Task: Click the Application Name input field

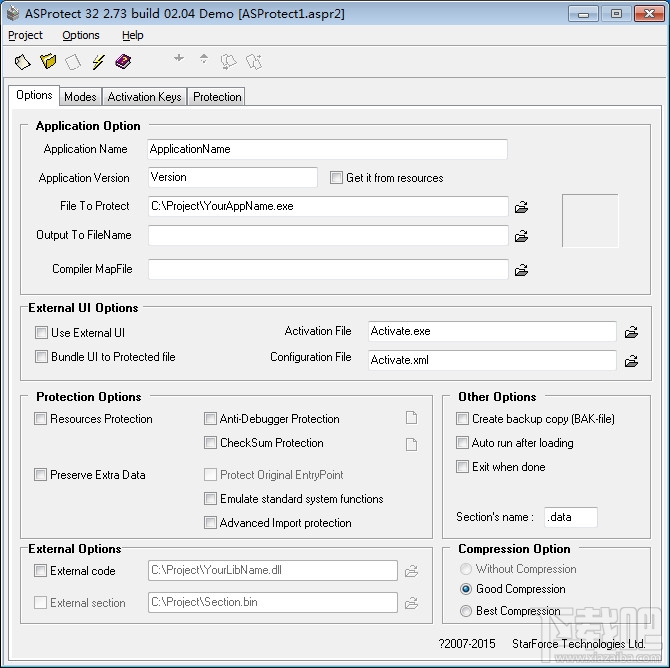Action: point(327,149)
